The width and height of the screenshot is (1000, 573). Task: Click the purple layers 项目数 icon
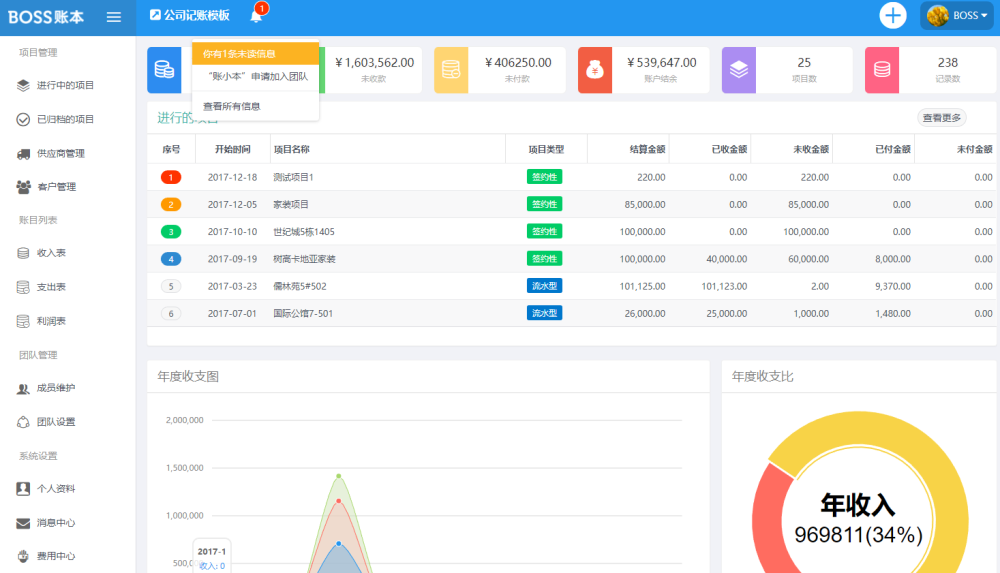pyautogui.click(x=739, y=70)
